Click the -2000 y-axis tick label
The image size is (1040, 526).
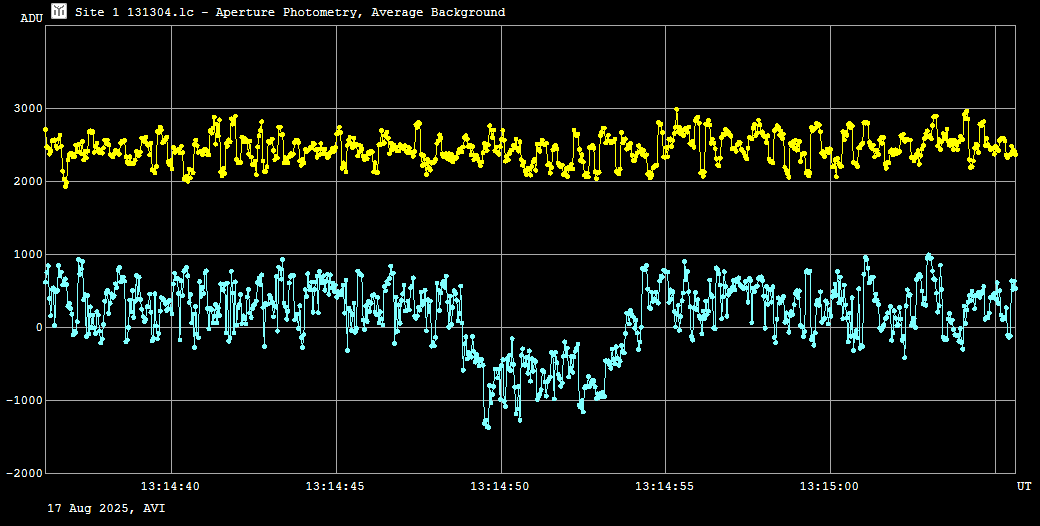click(x=24, y=473)
